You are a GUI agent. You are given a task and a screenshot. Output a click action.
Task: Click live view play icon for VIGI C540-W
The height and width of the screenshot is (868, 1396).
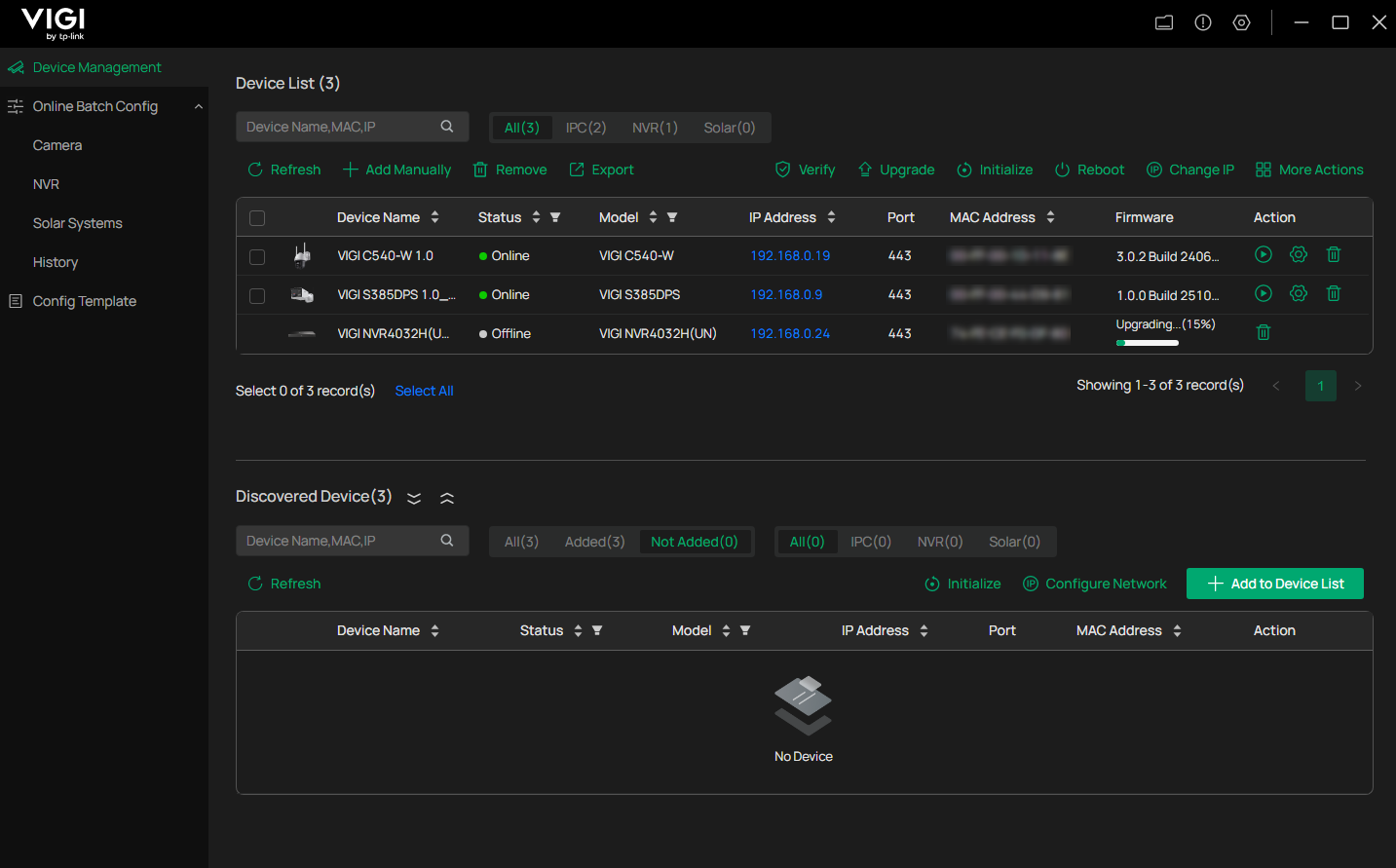click(1264, 255)
